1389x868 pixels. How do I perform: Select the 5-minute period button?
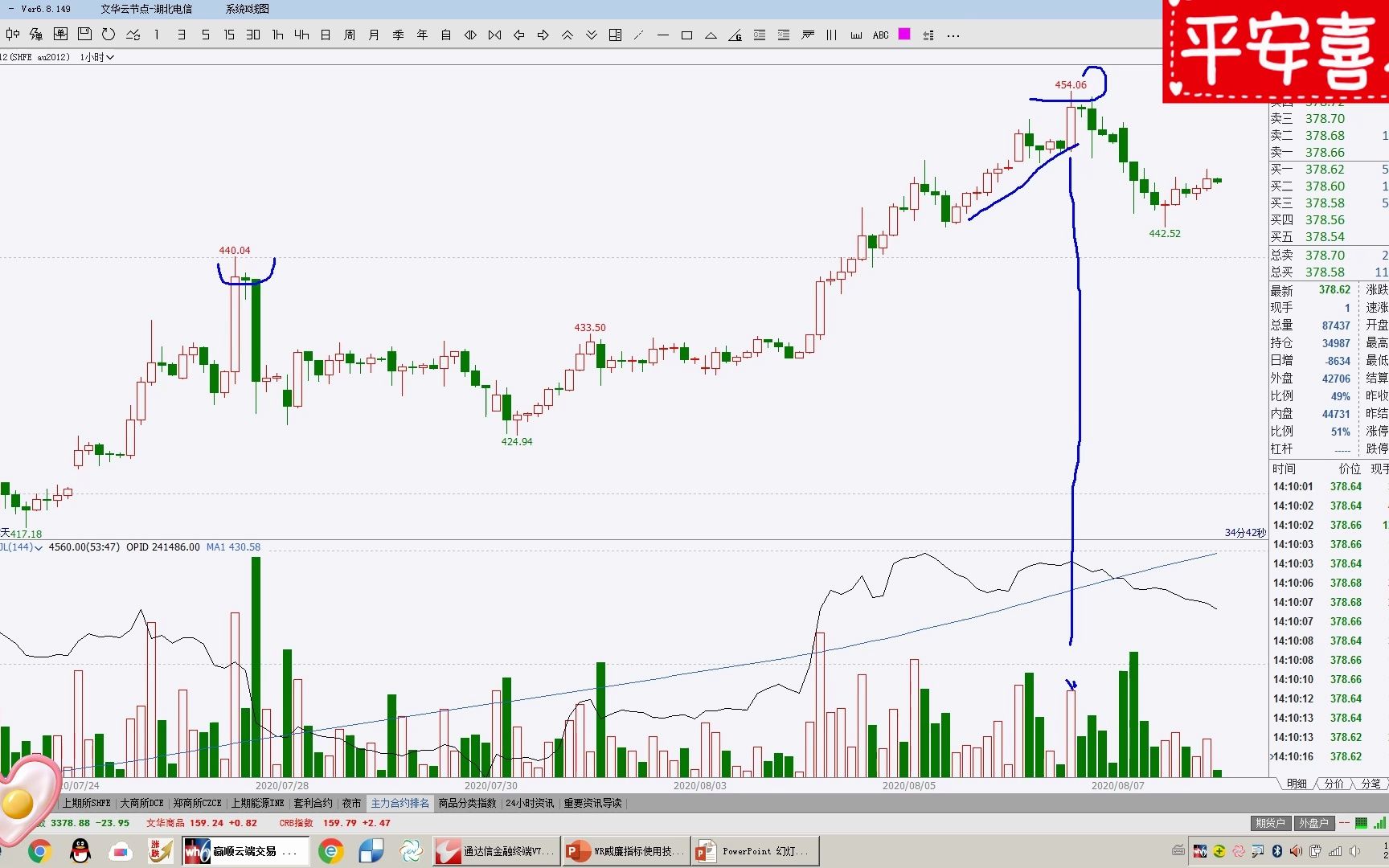coord(205,35)
